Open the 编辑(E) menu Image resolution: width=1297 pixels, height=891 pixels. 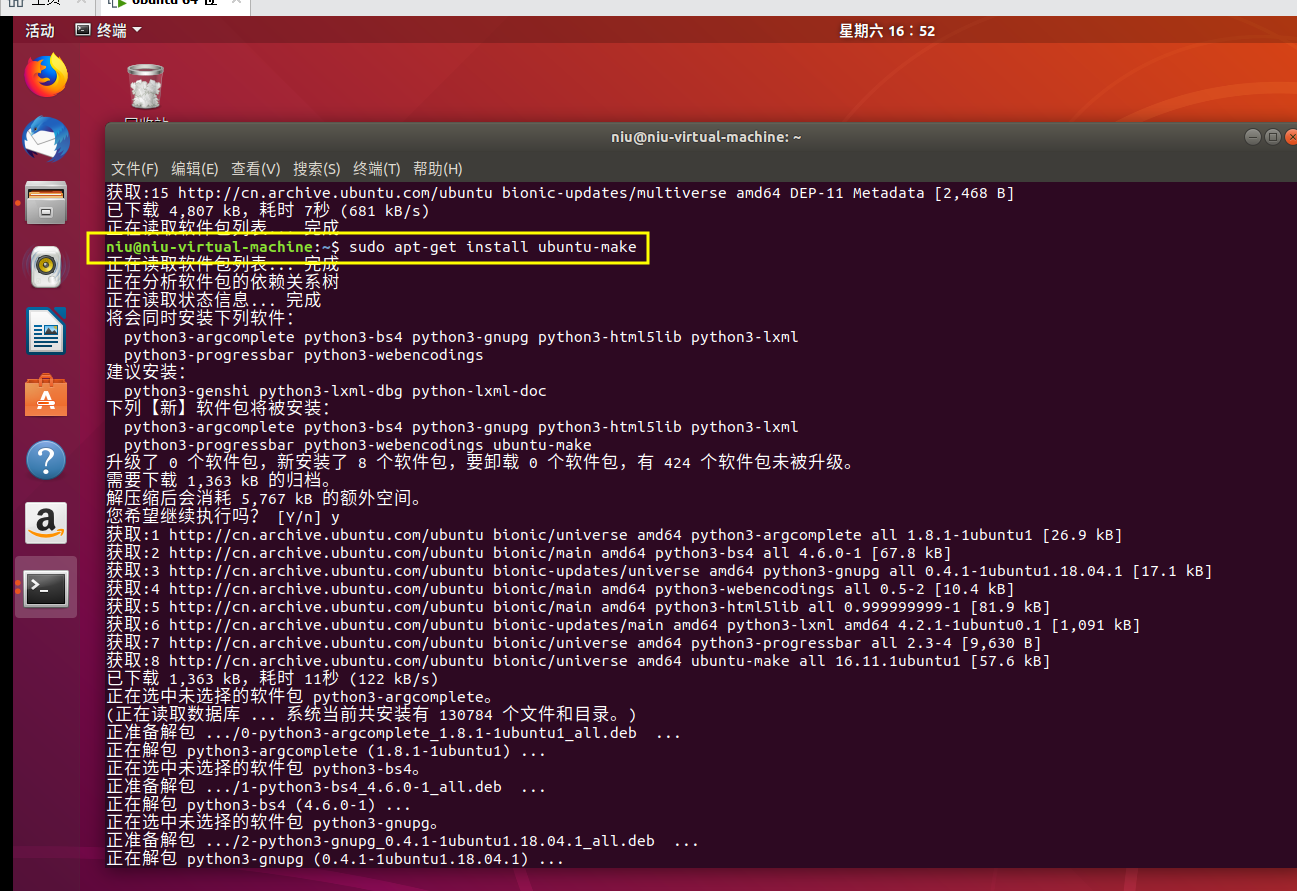click(x=195, y=169)
